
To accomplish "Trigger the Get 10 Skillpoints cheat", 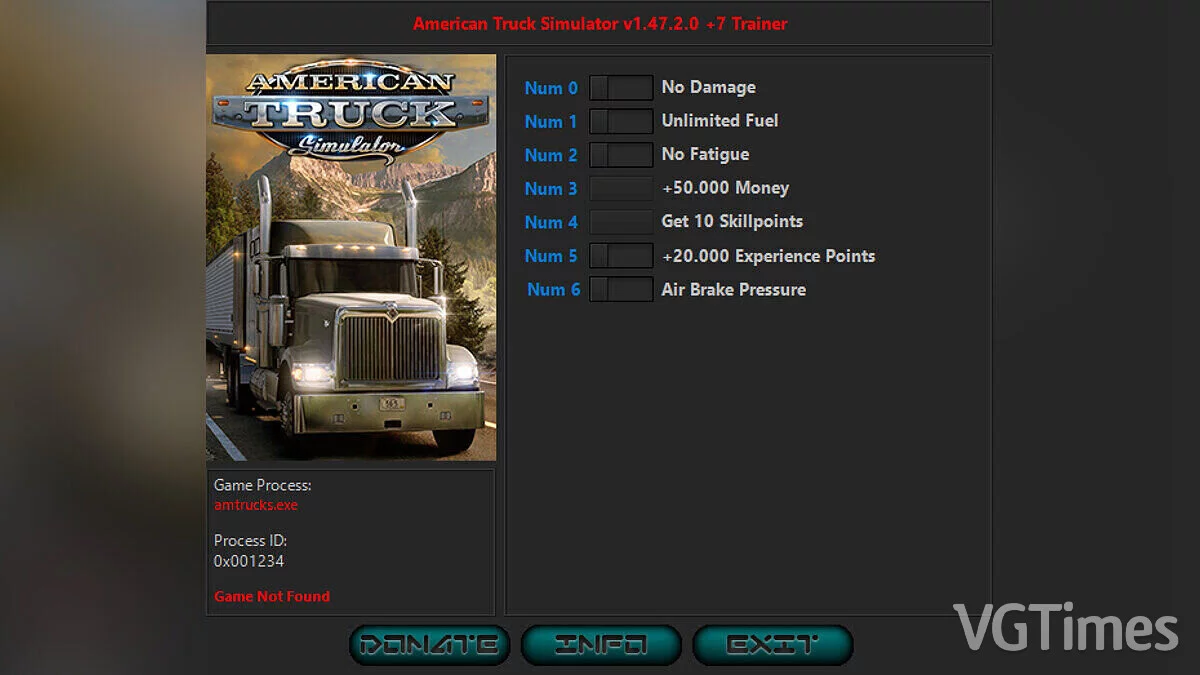I will pos(621,221).
